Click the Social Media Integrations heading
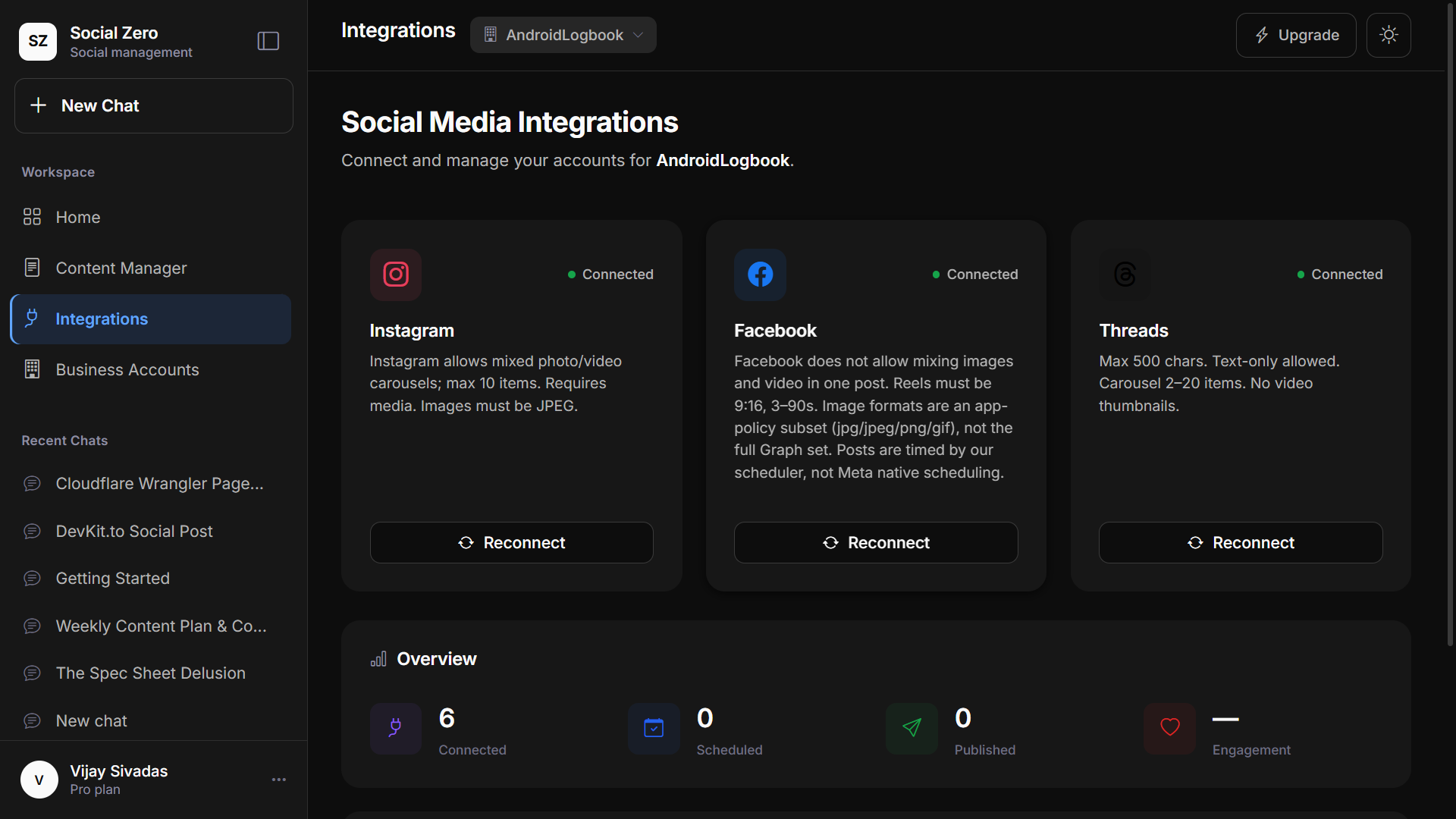1456x819 pixels. pyautogui.click(x=510, y=122)
